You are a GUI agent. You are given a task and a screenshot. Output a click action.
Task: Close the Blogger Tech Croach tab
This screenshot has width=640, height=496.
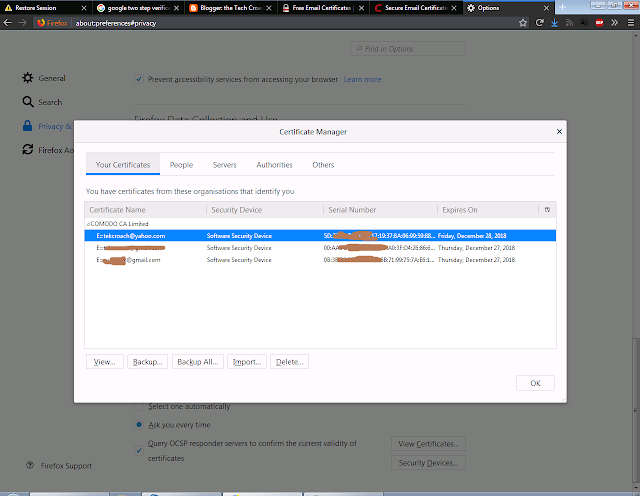point(269,8)
